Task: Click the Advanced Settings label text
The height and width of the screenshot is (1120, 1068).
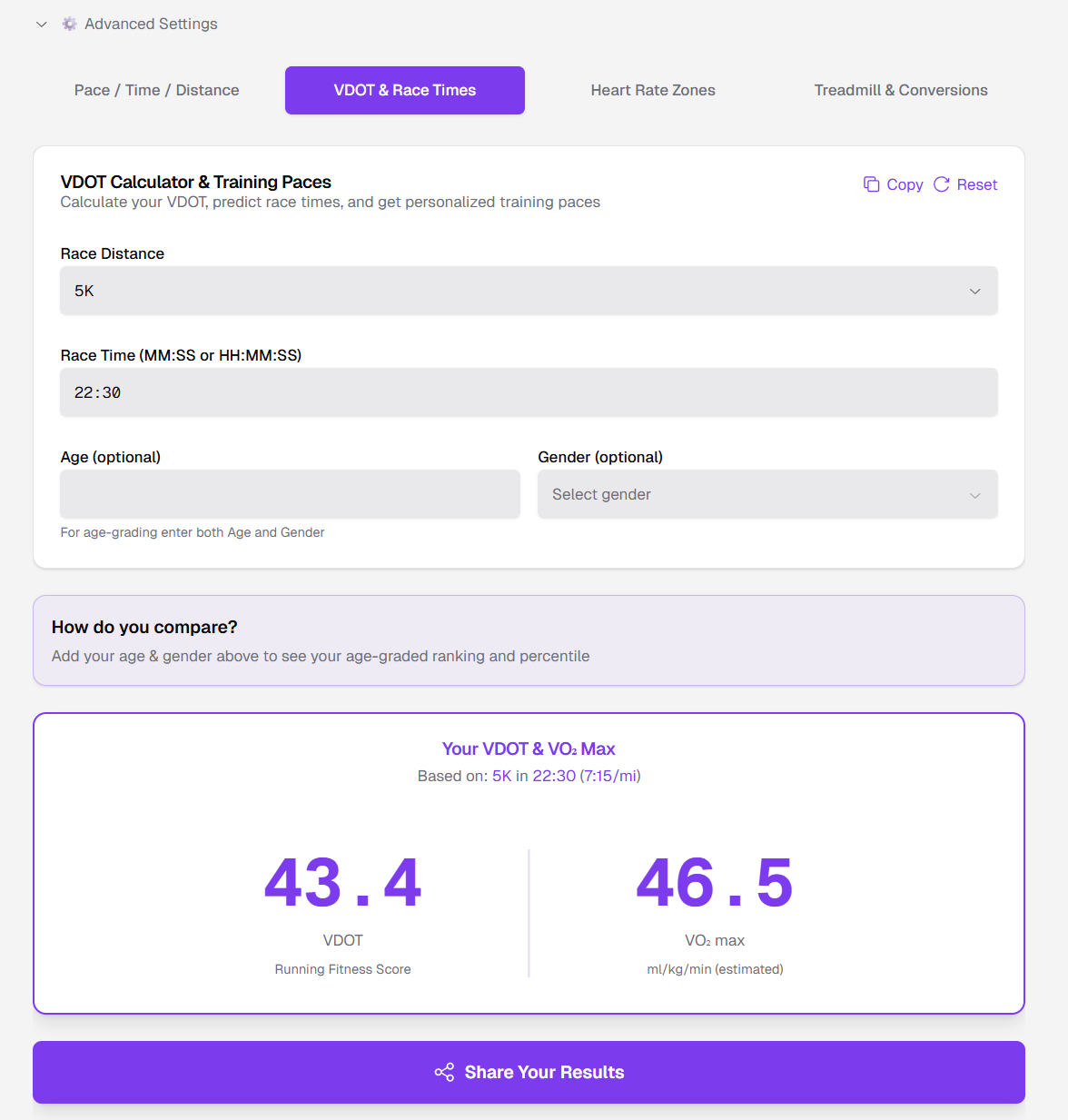Action: click(x=151, y=24)
